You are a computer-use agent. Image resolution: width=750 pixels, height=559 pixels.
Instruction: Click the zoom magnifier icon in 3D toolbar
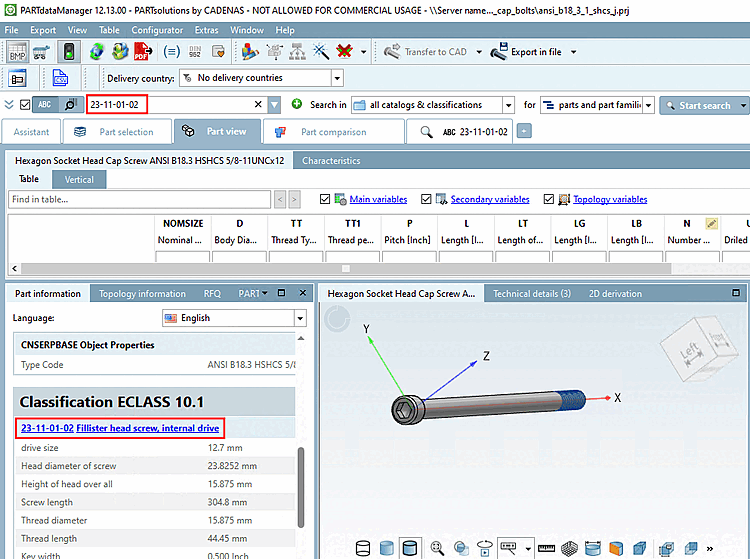[x=437, y=548]
